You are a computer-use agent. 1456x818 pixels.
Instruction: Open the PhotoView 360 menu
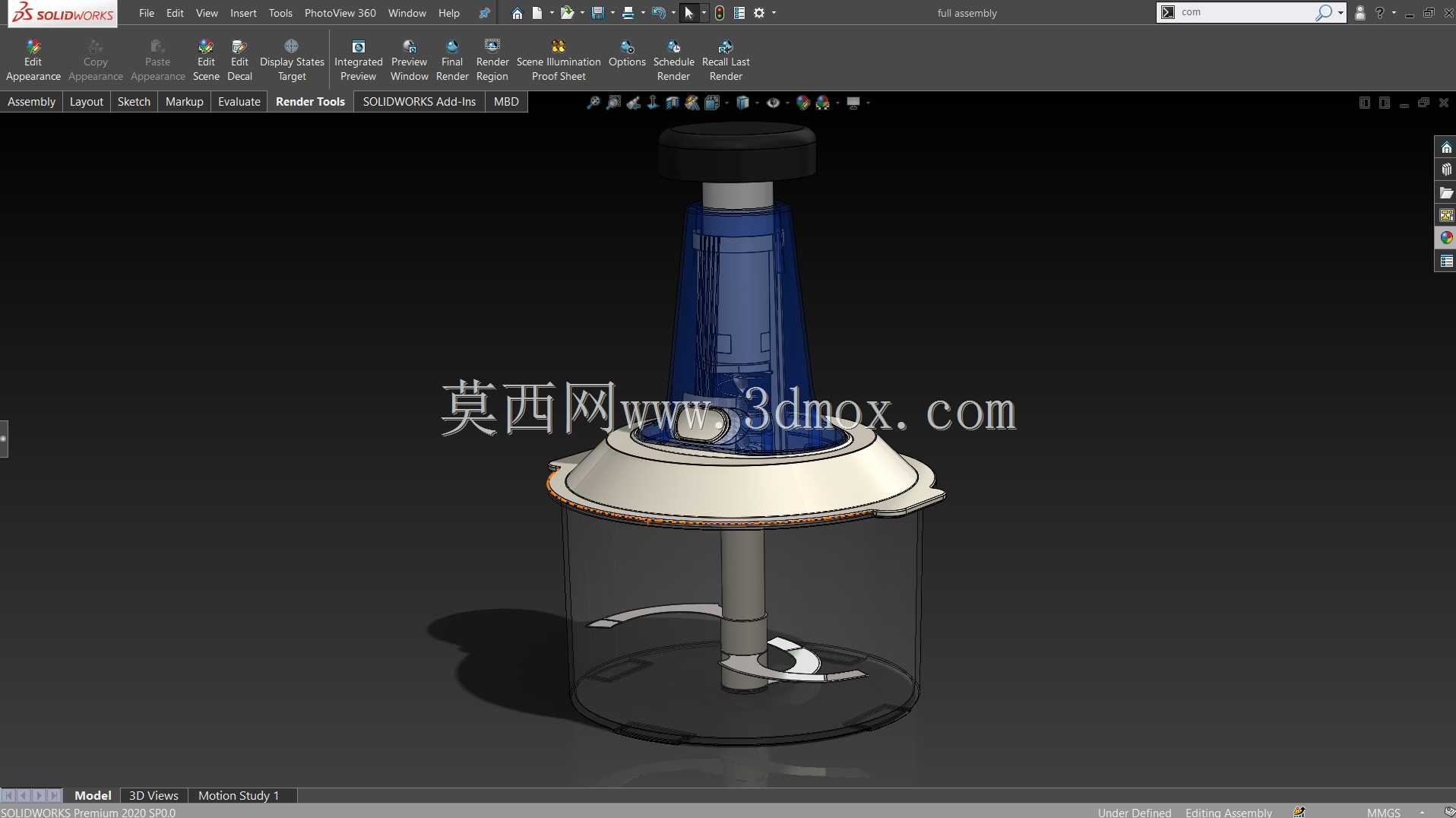pos(340,13)
